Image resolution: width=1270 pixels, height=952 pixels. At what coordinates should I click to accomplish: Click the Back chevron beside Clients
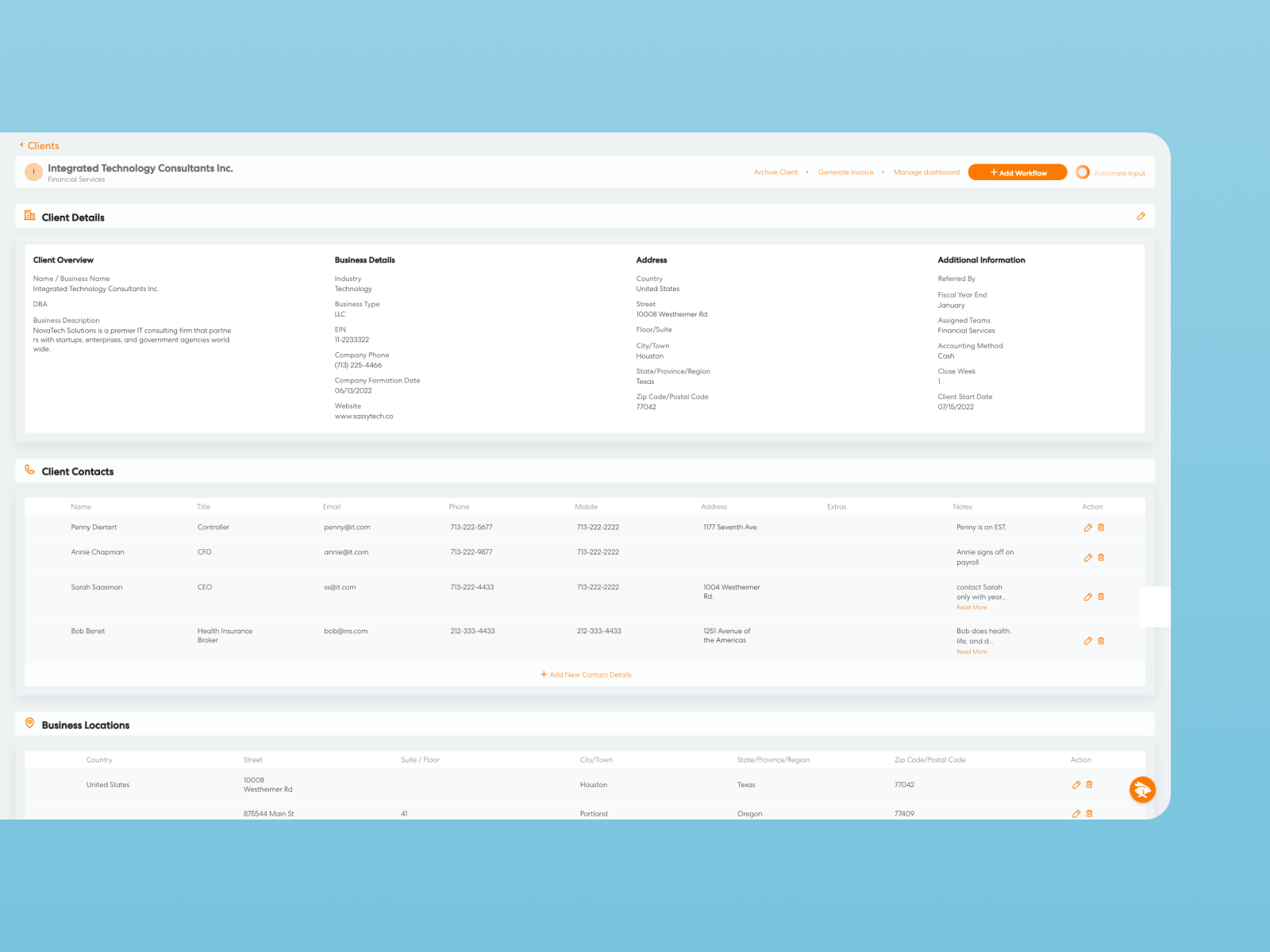tap(21, 145)
